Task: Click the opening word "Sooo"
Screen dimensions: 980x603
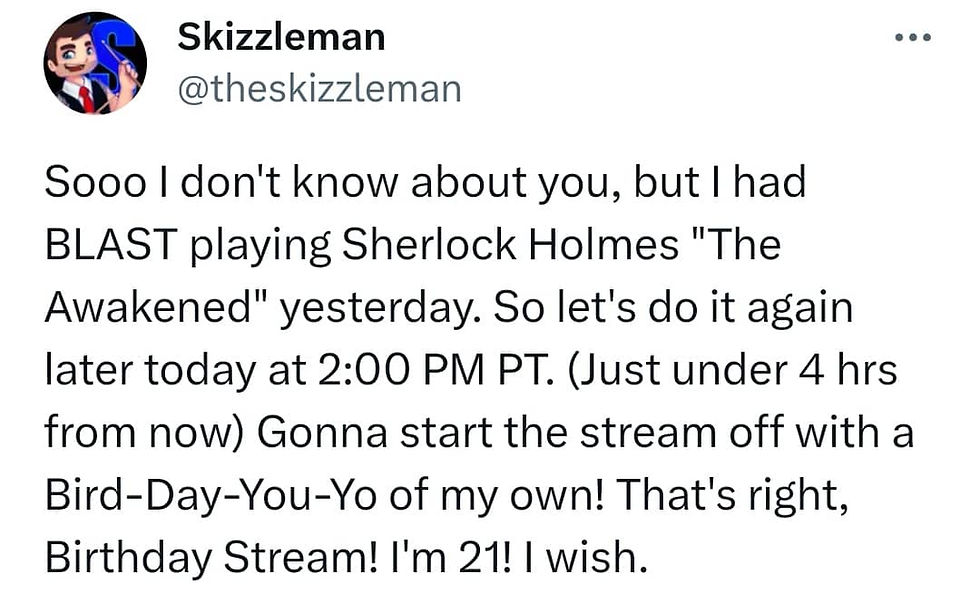Action: 96,183
